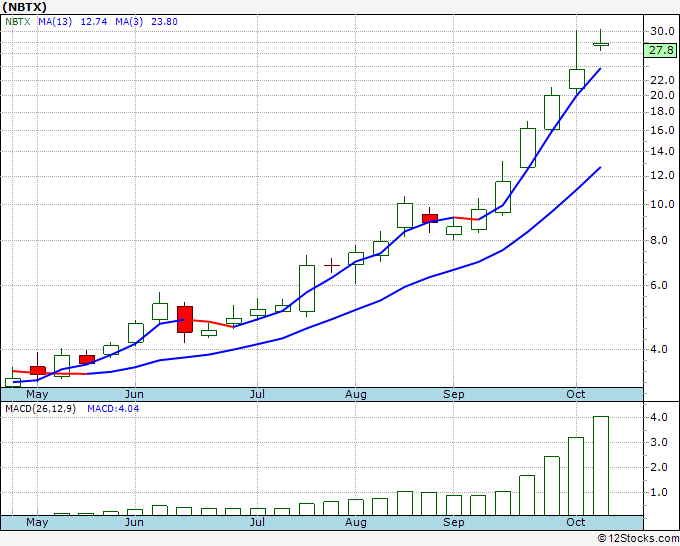Image resolution: width=680 pixels, height=546 pixels.
Task: Select the large red candlestick in mid-June
Action: click(x=185, y=319)
